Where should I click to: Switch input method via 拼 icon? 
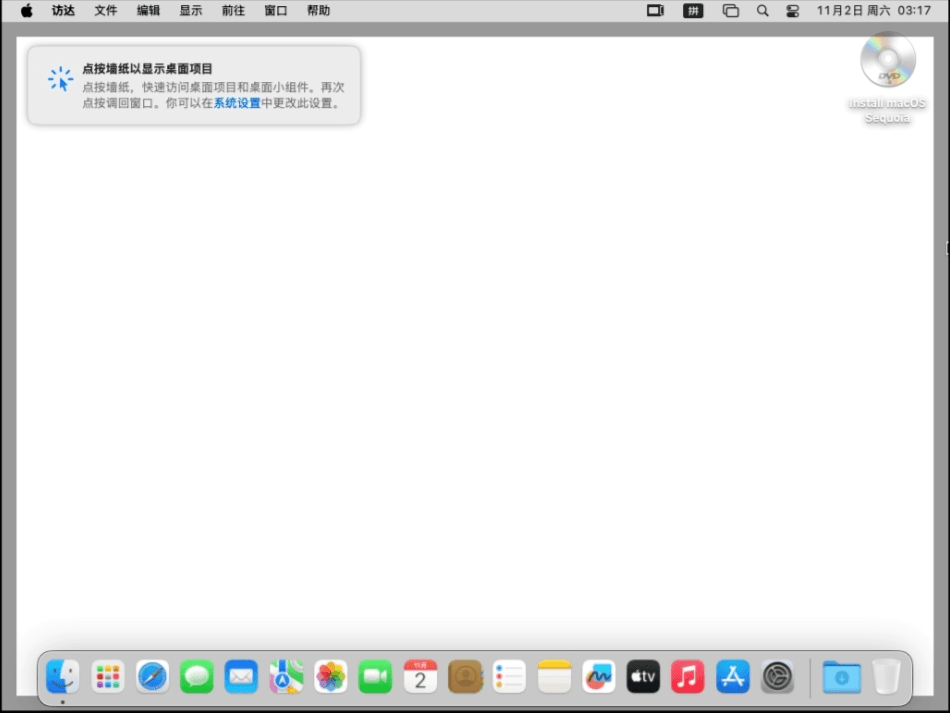pos(693,11)
